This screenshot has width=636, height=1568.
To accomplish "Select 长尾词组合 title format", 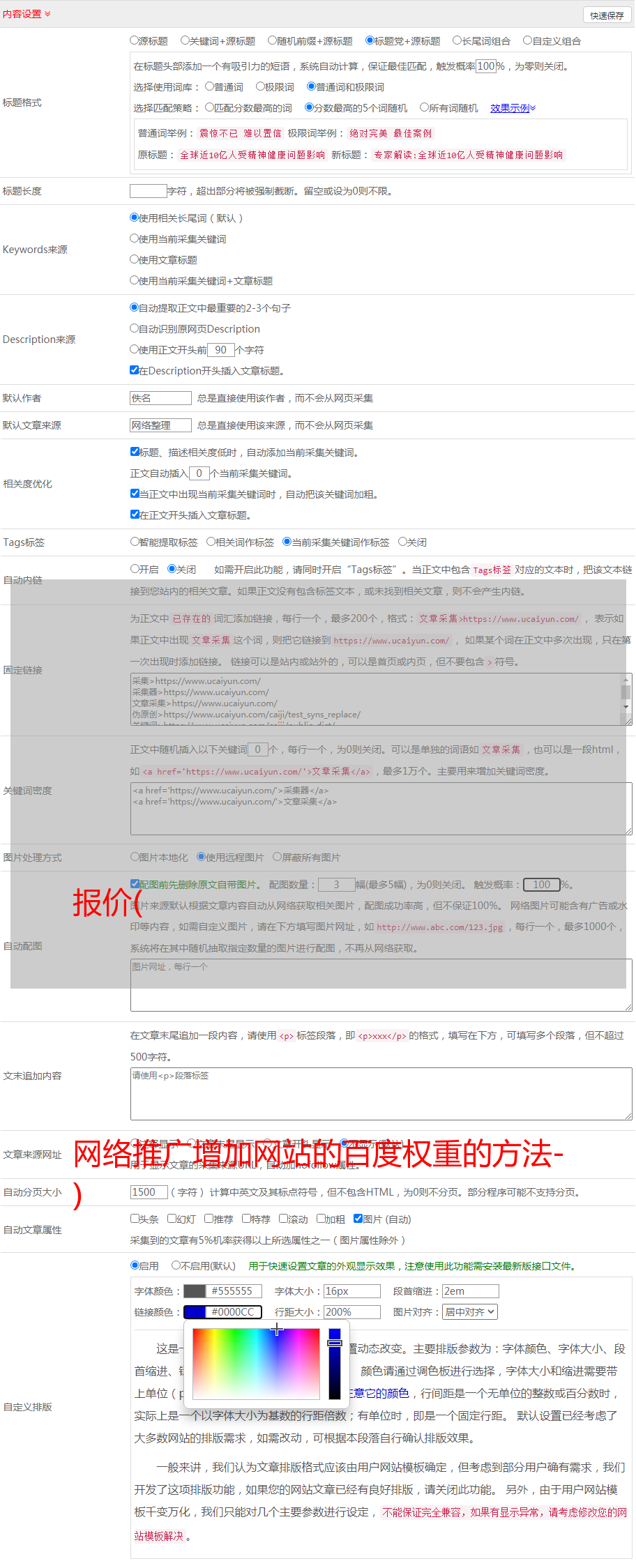I will click(x=457, y=40).
